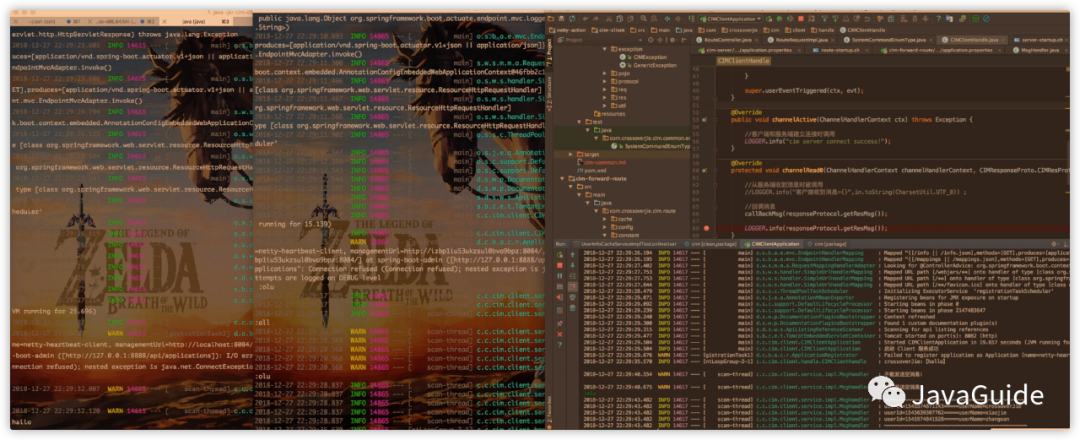Collapse the cim-forward-route module

(x=560, y=178)
